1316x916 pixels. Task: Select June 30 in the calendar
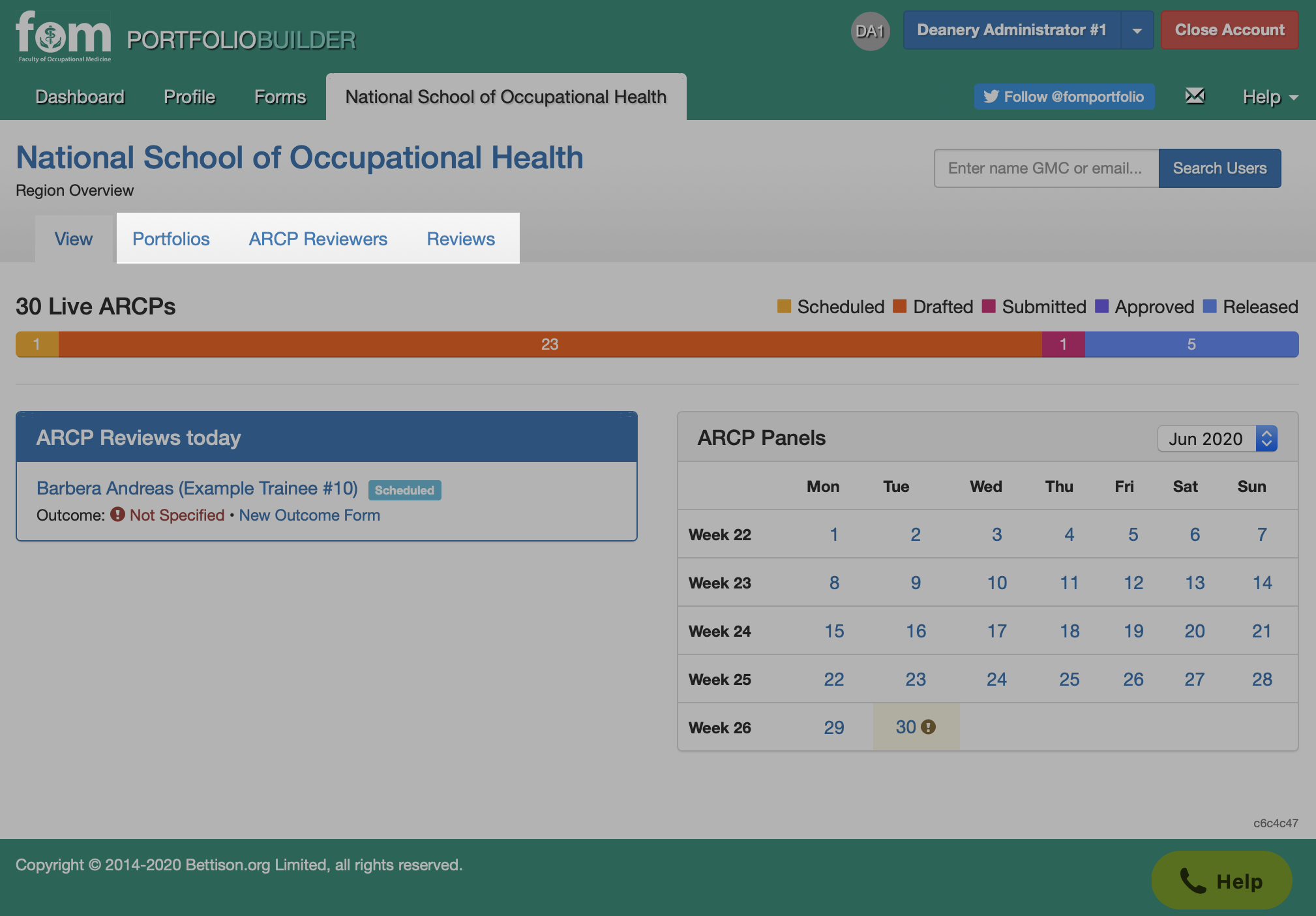[x=906, y=727]
